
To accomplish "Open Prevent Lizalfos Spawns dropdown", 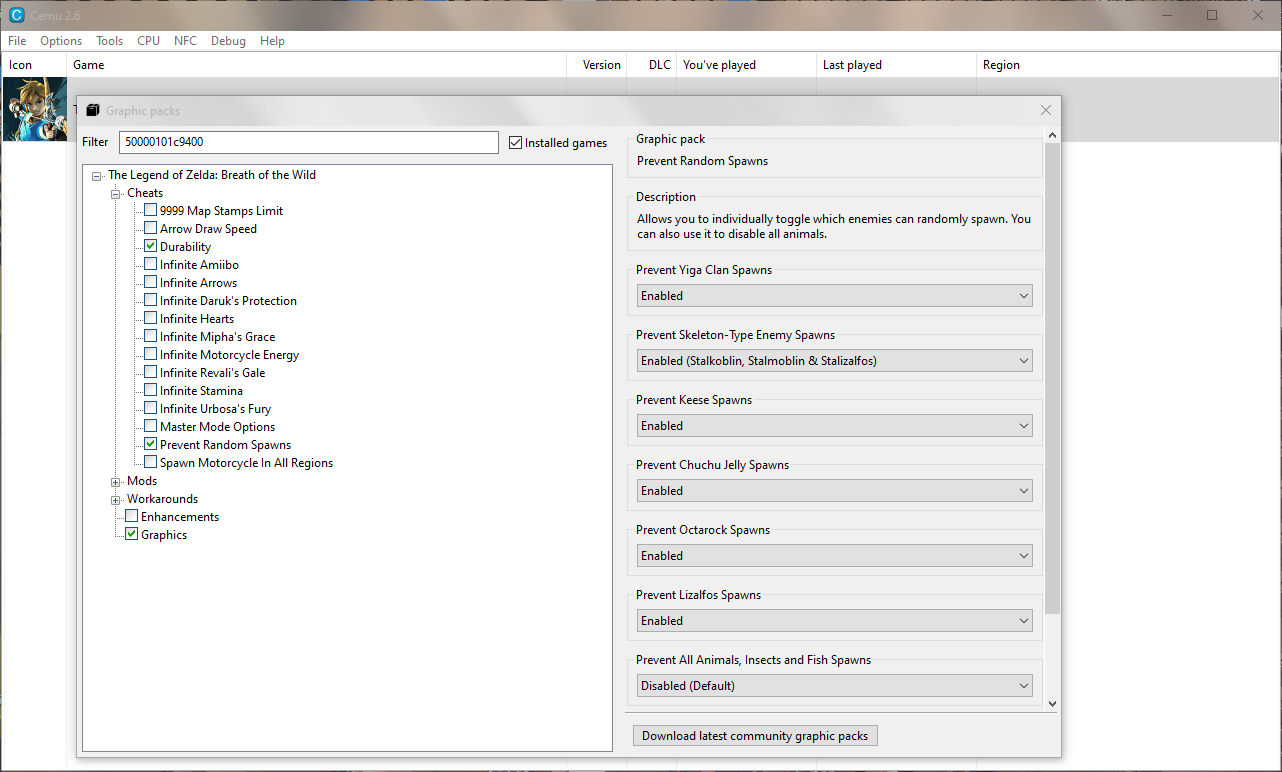I will [x=835, y=621].
